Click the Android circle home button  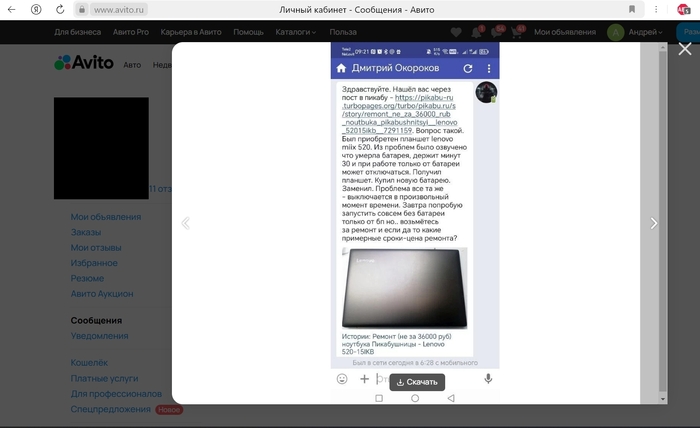[x=415, y=398]
